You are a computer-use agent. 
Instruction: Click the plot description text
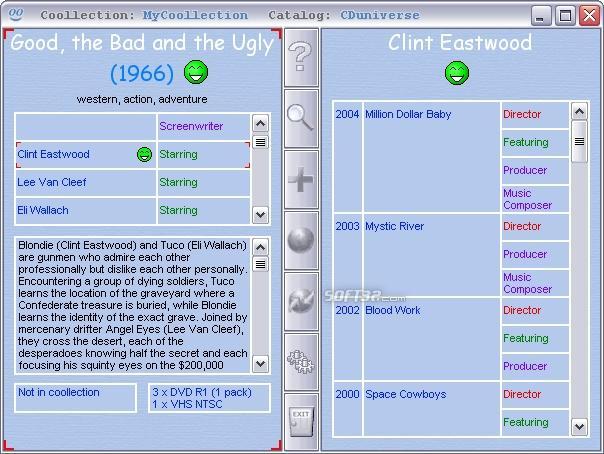[x=133, y=305]
